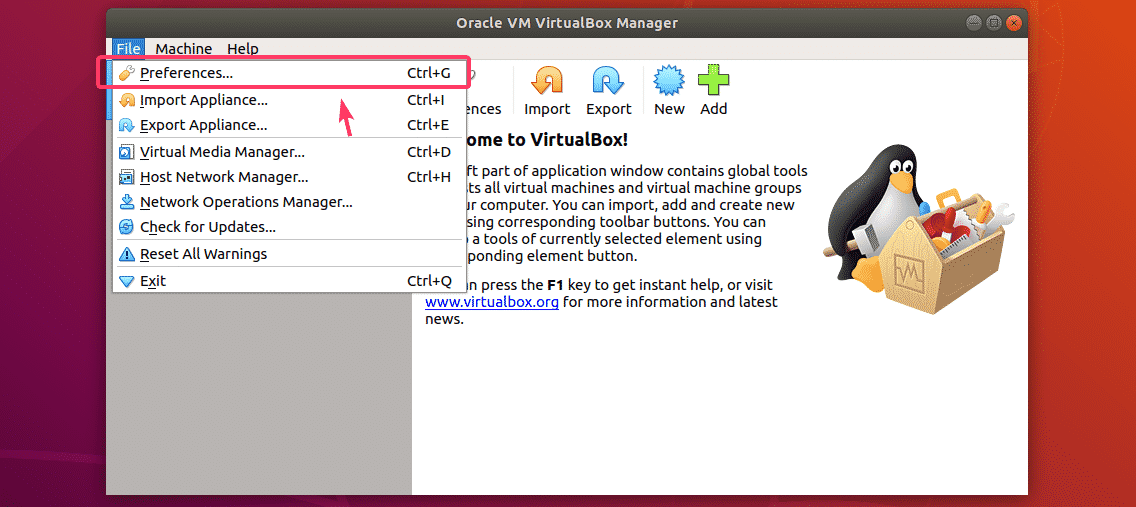
Task: Maximize the VirtualBox Manager window
Action: pyautogui.click(x=993, y=22)
